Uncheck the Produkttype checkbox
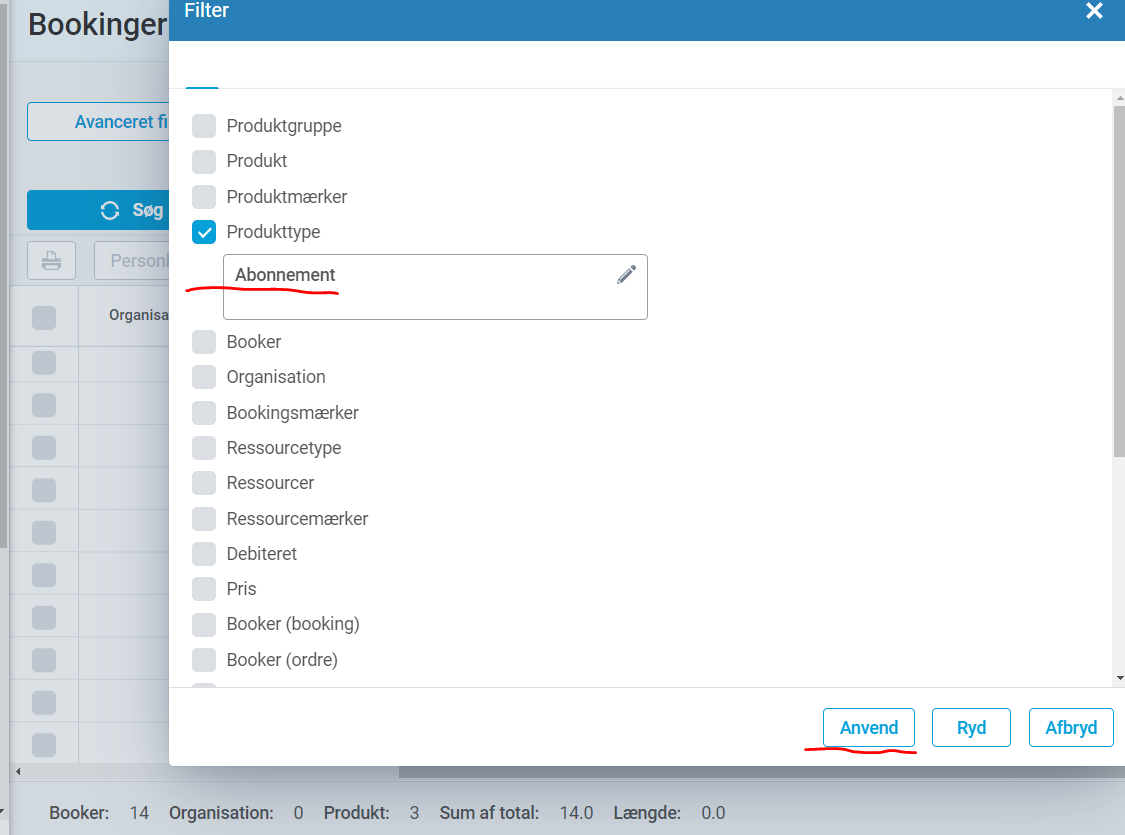 [x=204, y=232]
